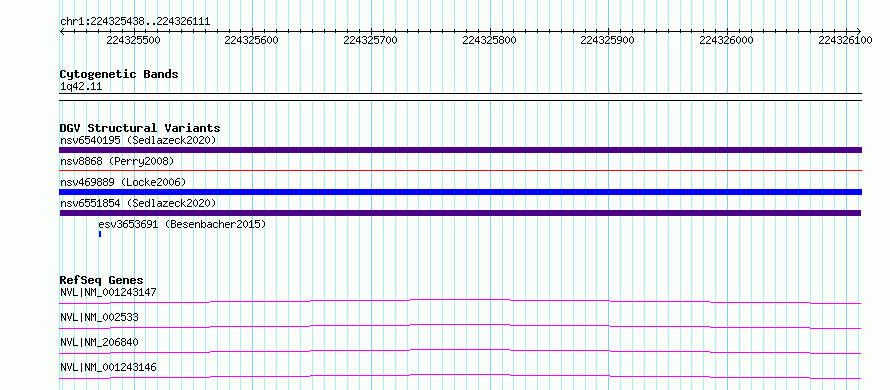Open RefSeq gene NVL|NM_001243147 label

pyautogui.click(x=108, y=292)
